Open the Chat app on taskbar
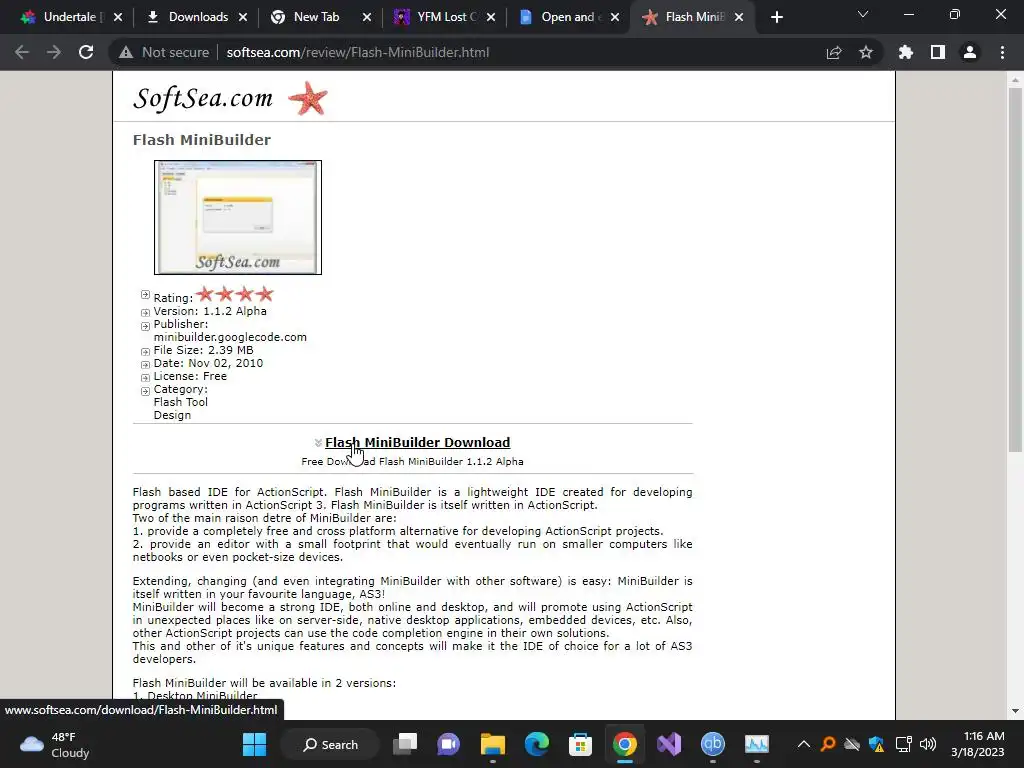 tap(449, 744)
